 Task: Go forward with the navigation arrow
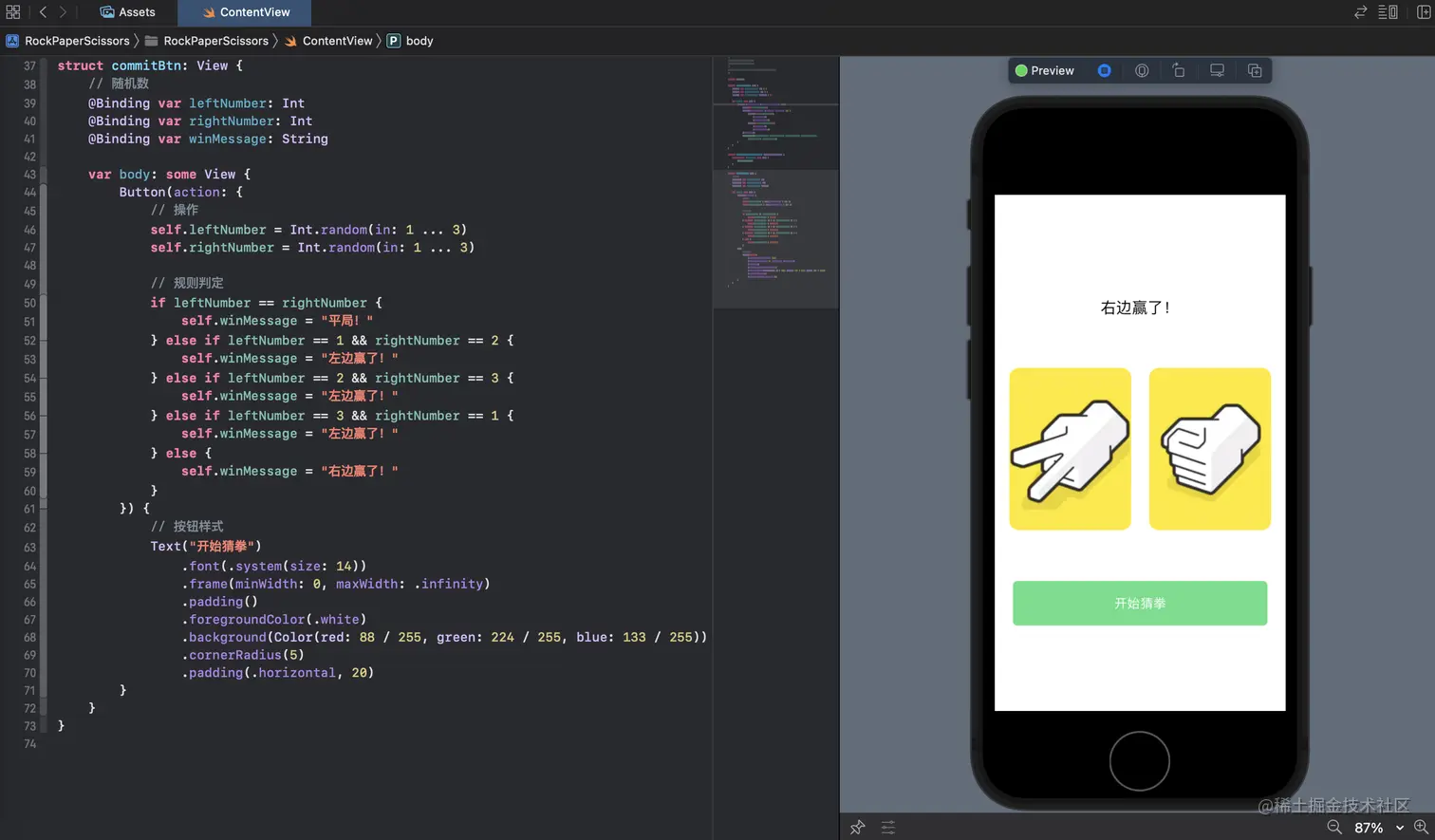click(x=64, y=12)
